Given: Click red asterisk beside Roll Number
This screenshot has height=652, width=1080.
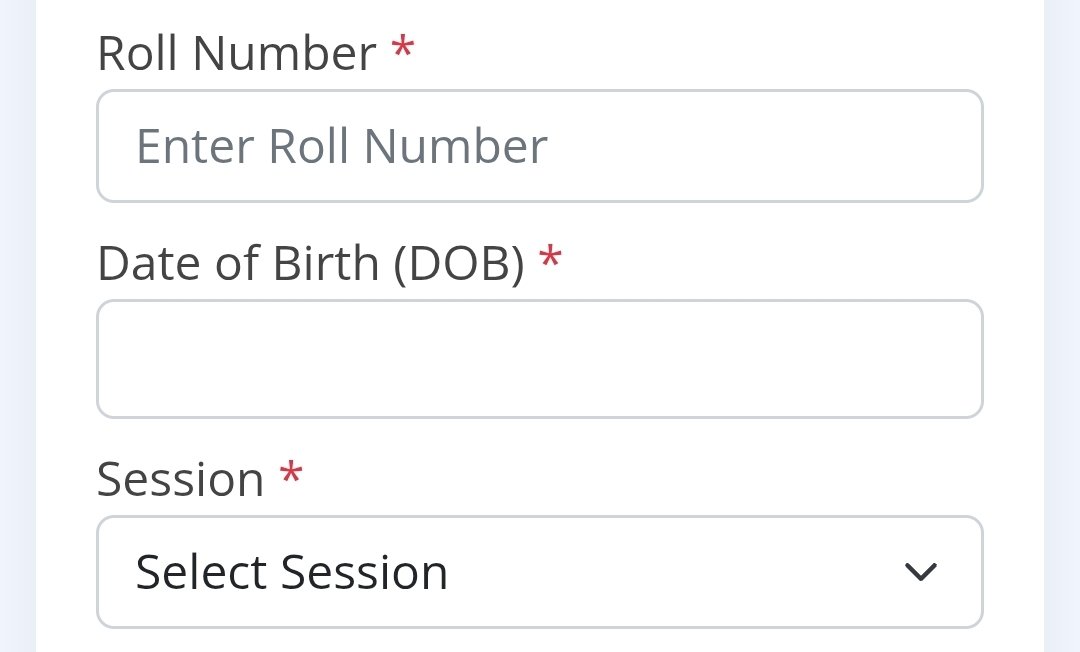Looking at the screenshot, I should click(x=402, y=48).
